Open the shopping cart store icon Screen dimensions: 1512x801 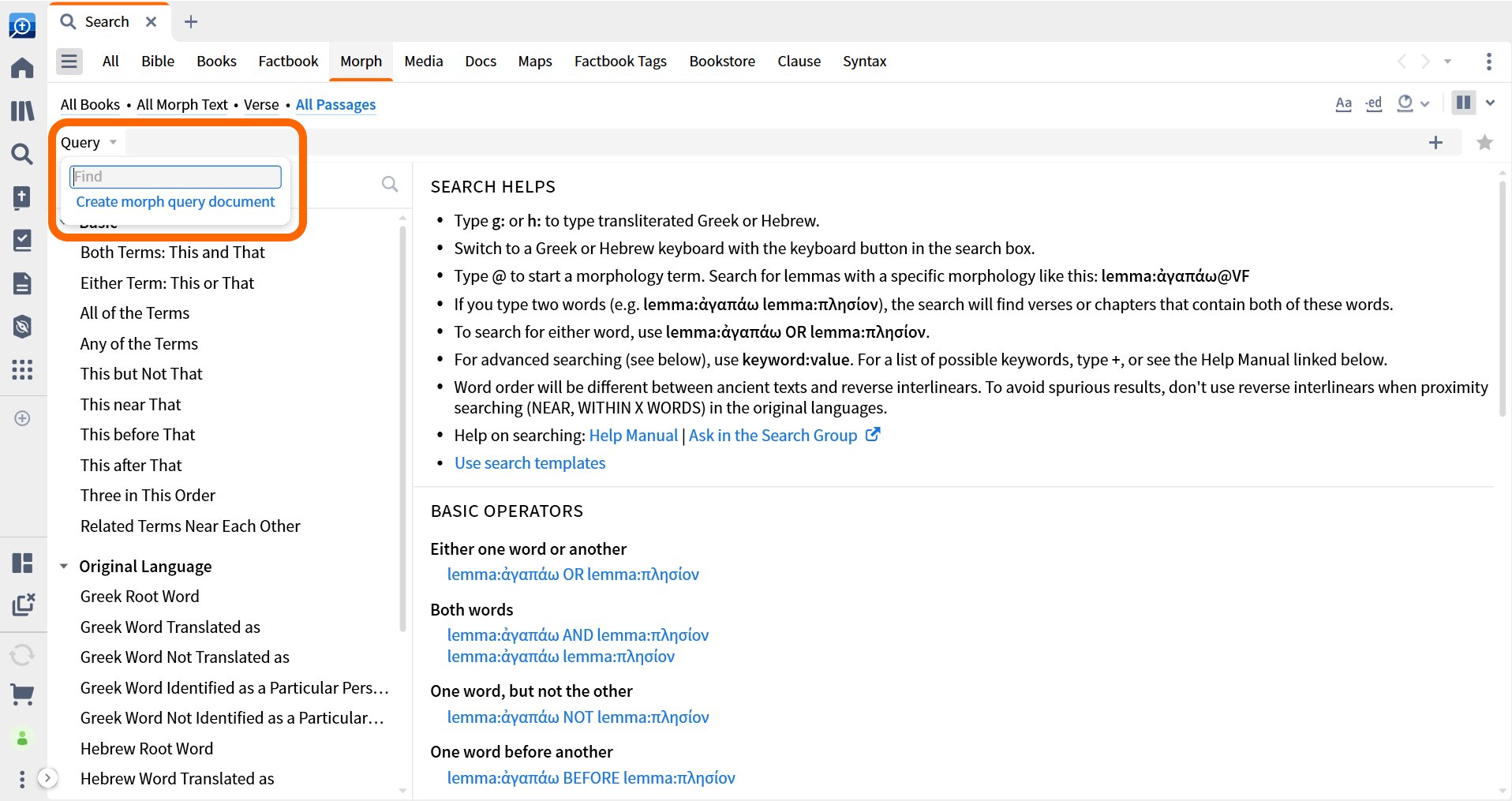pyautogui.click(x=22, y=694)
